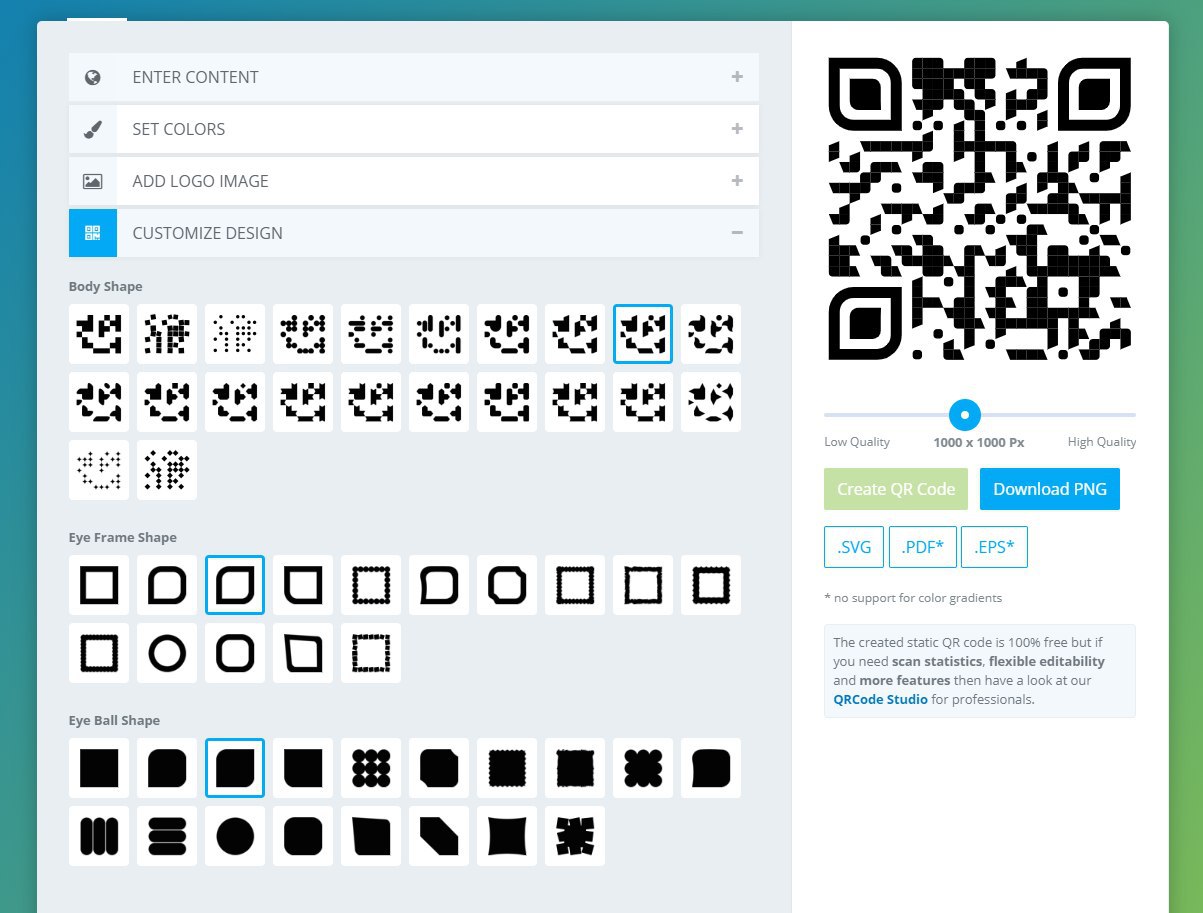Choose the dotted square eye frame in first row
1203x913 pixels.
[371, 585]
